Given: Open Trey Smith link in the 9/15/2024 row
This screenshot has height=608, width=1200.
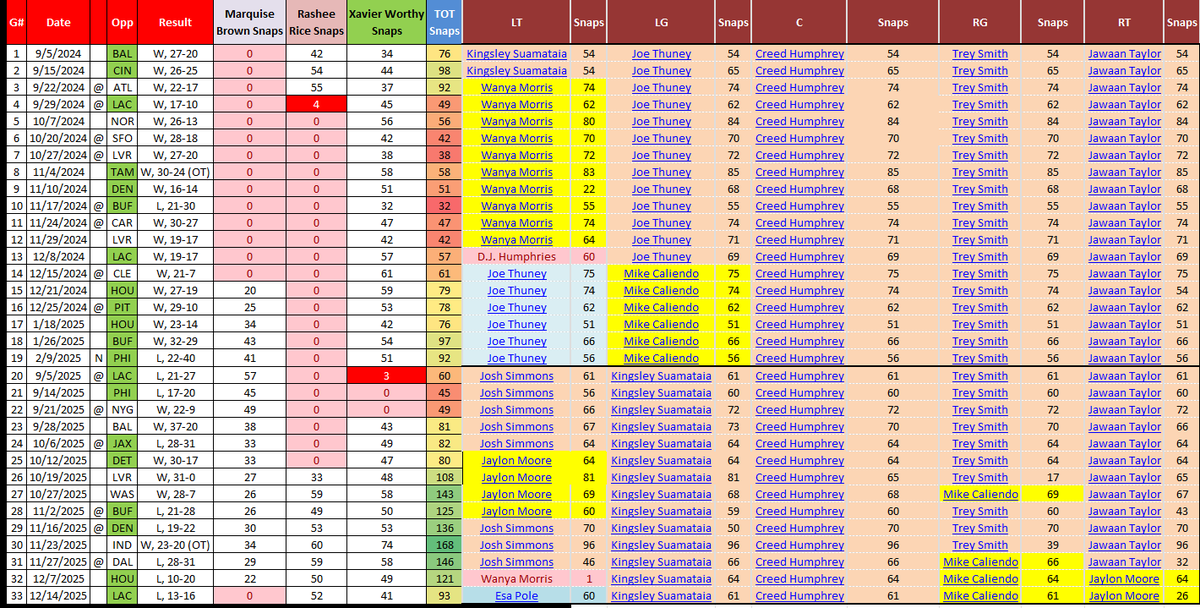Looking at the screenshot, I should tap(980, 71).
